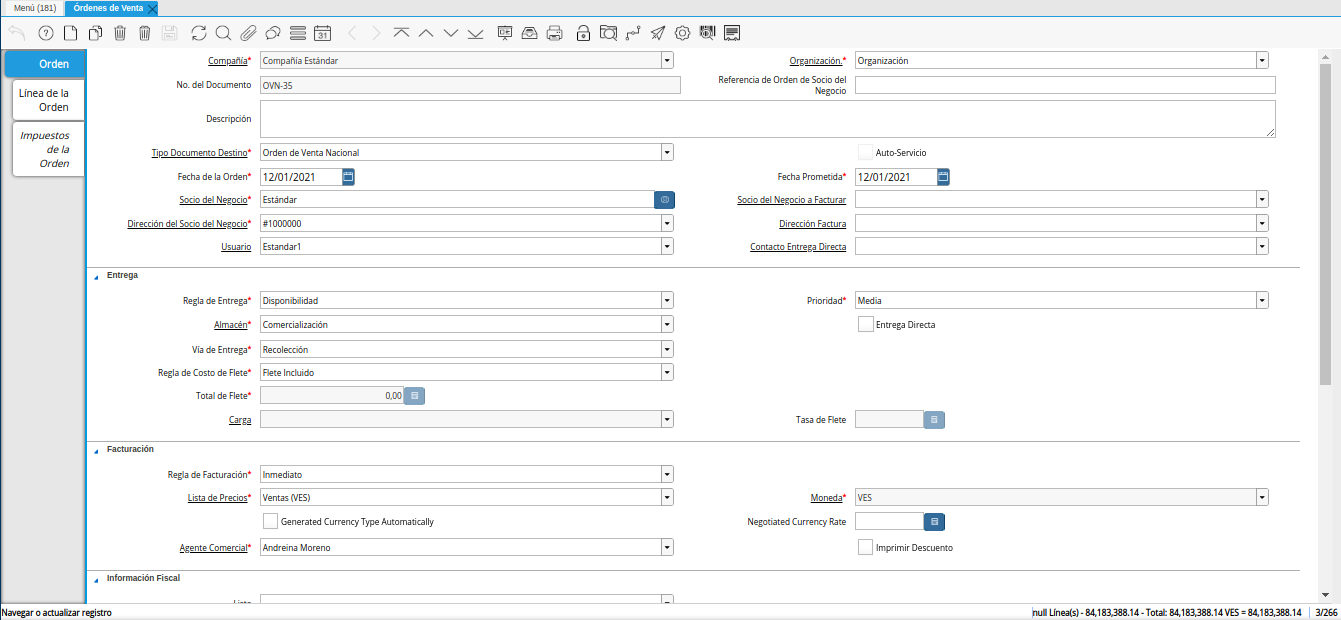This screenshot has height=620, width=1341.
Task: Create a new record with the blank page icon
Action: (x=70, y=33)
